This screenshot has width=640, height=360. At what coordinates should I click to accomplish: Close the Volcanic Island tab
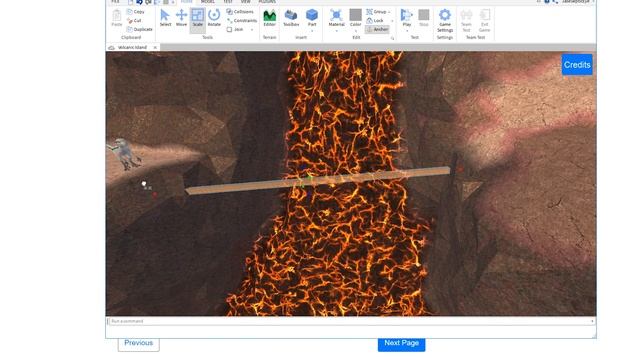pos(155,47)
